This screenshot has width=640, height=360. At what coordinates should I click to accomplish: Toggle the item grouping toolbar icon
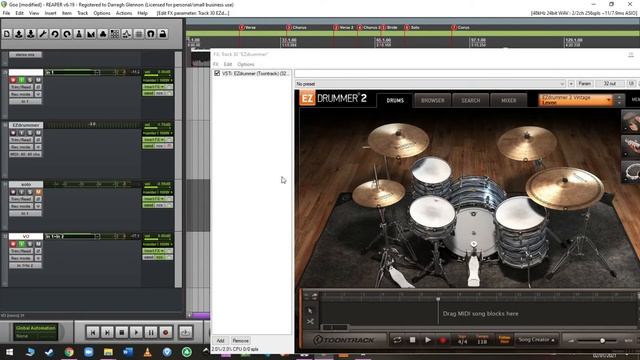(103, 34)
